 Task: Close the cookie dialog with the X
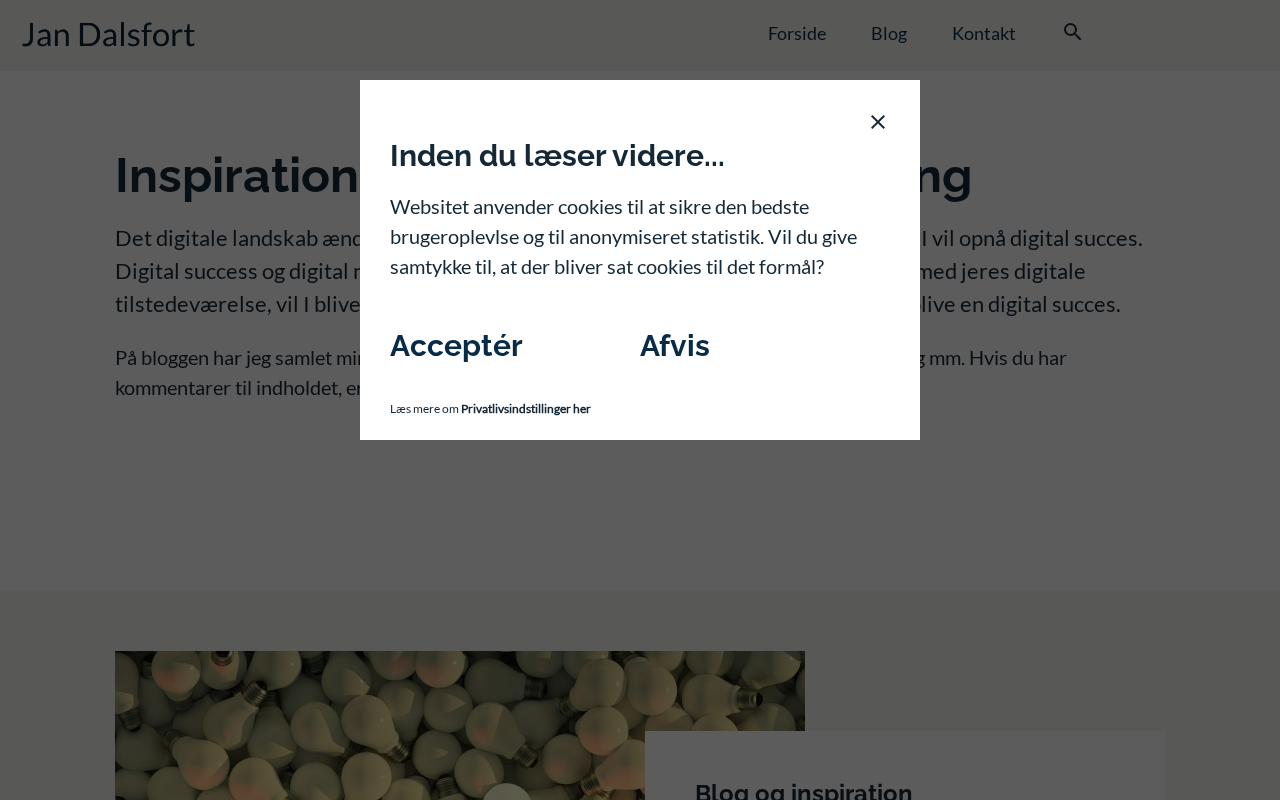(x=878, y=122)
